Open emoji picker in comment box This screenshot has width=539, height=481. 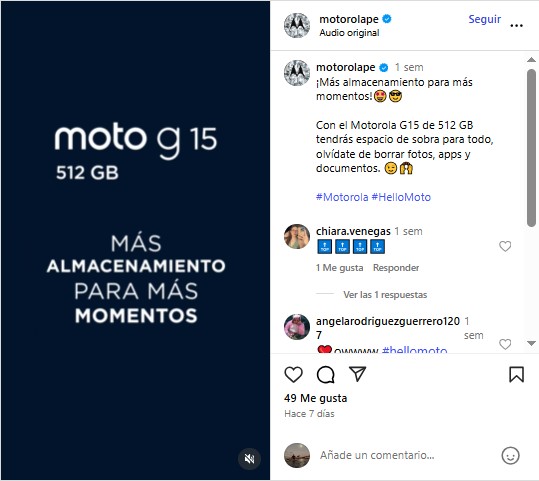click(510, 456)
